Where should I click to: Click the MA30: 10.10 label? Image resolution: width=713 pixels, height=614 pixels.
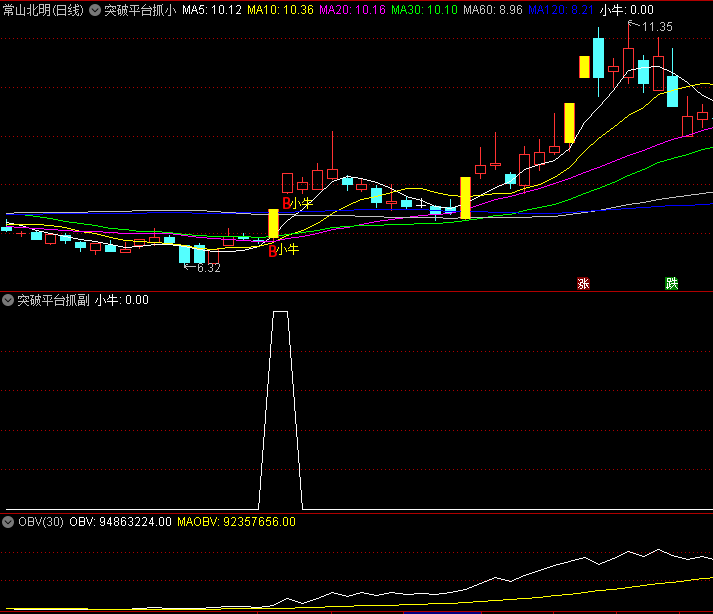(x=424, y=10)
